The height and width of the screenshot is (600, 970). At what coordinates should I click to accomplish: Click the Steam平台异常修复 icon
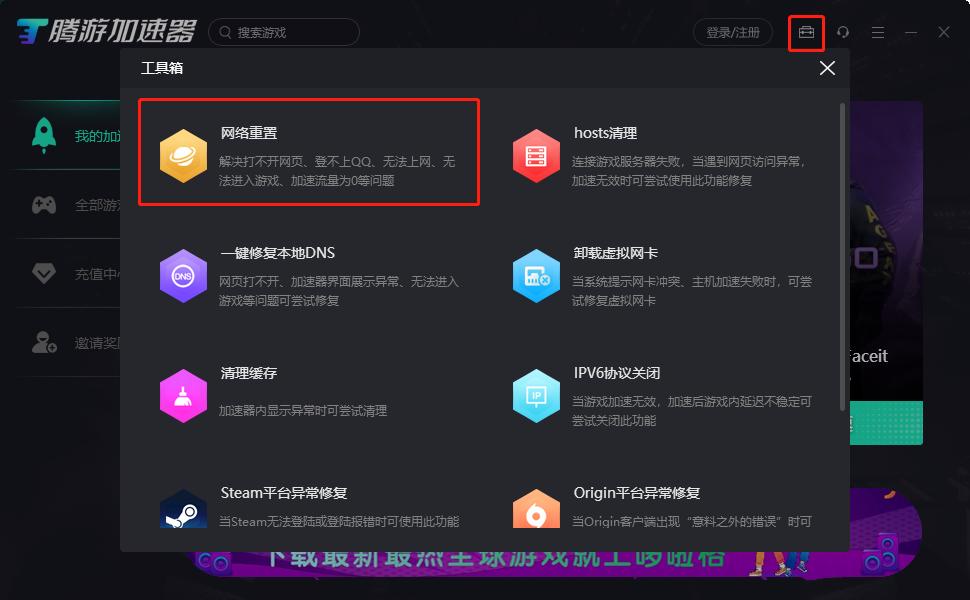[x=183, y=510]
